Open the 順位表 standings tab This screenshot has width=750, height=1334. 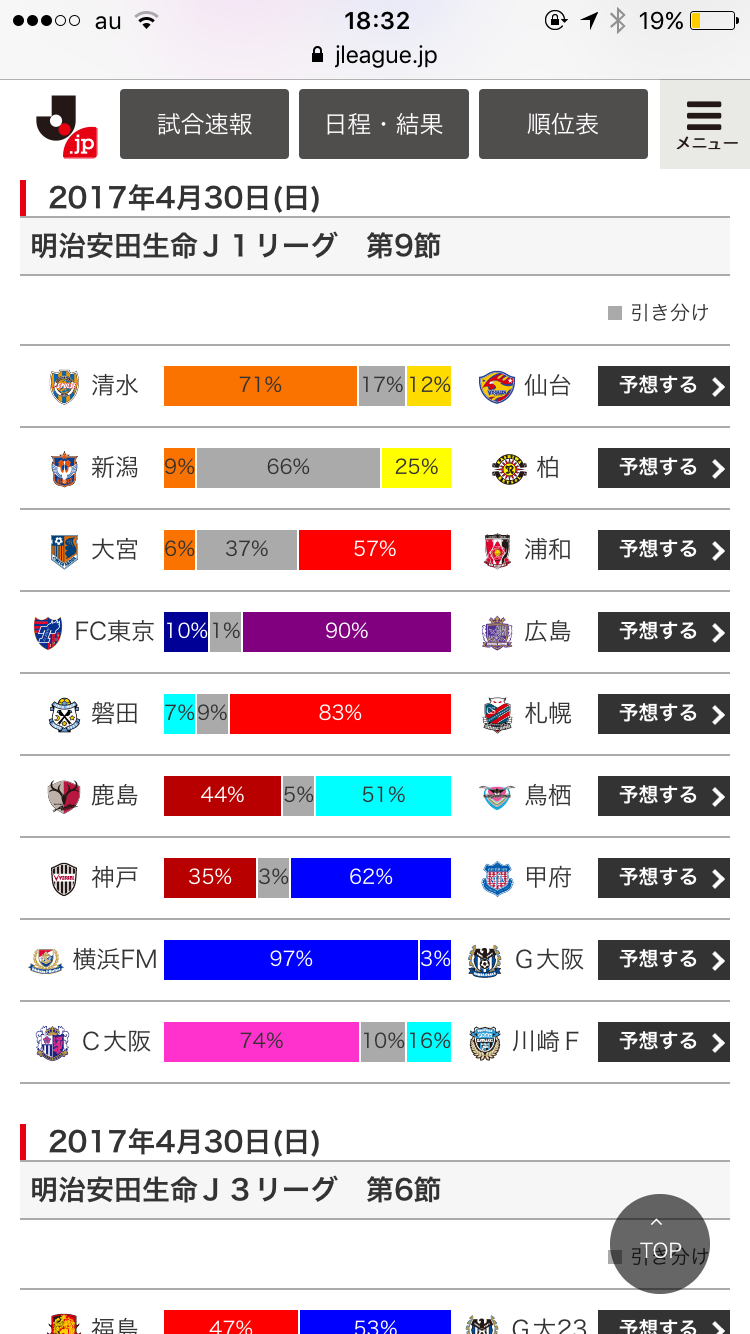tap(563, 124)
